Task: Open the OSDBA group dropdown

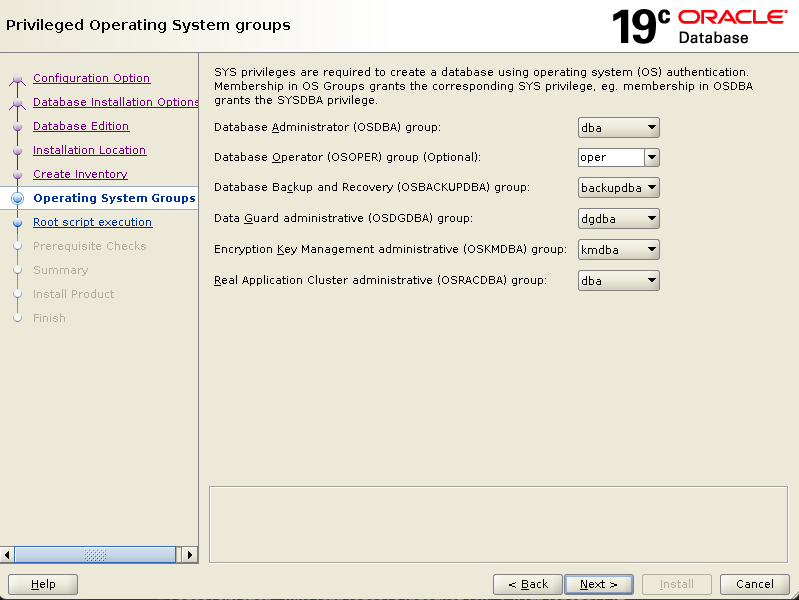Action: click(619, 127)
